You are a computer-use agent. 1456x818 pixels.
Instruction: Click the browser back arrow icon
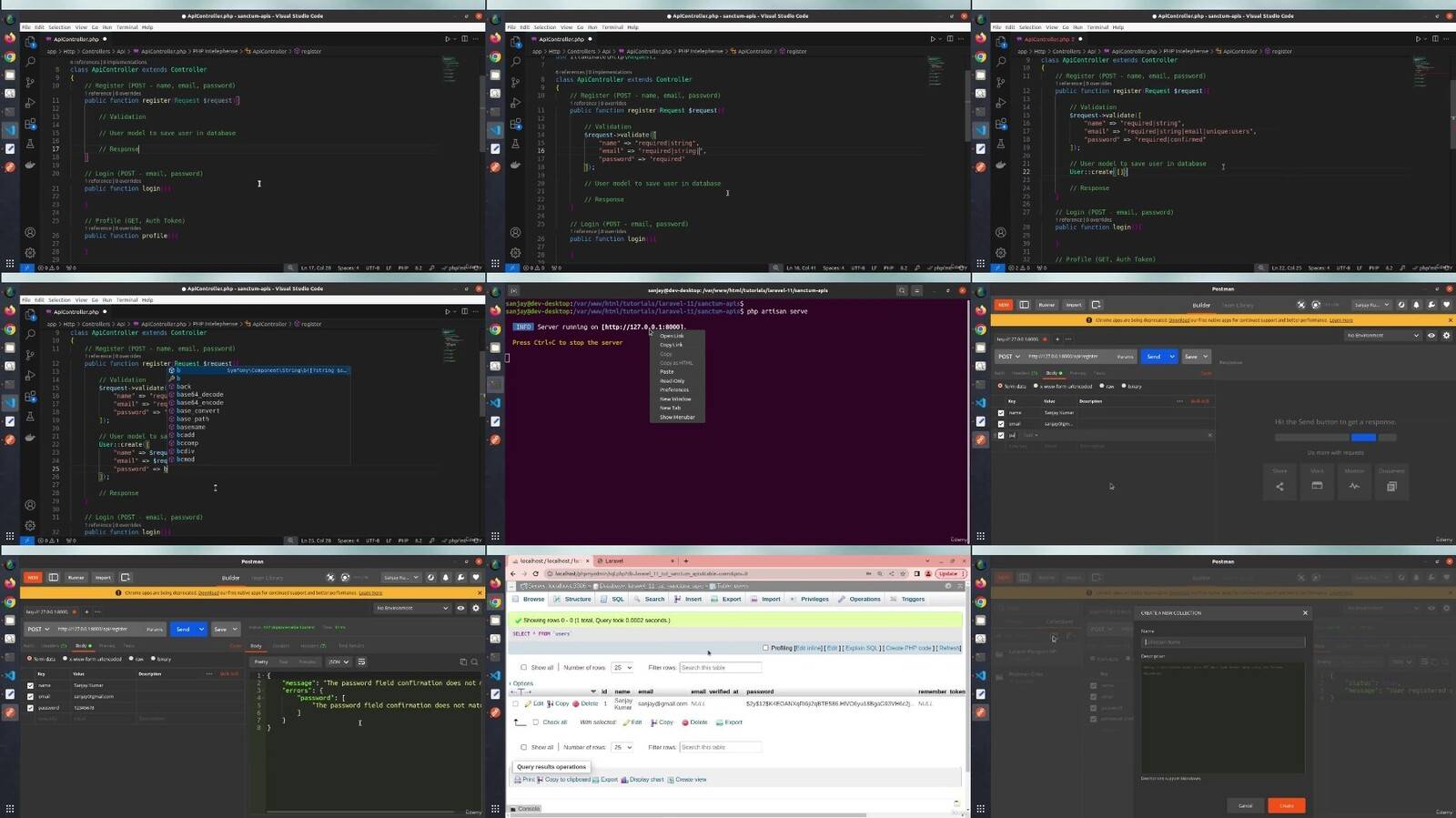tap(513, 574)
